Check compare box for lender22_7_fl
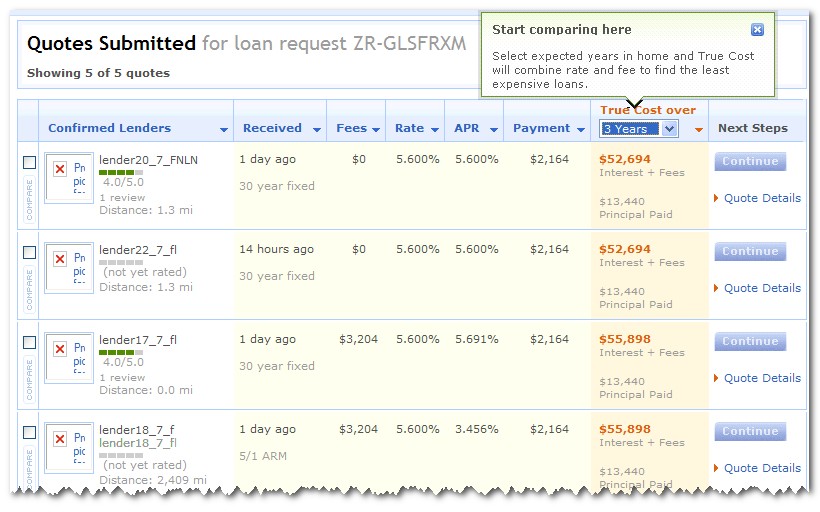The image size is (820, 512). tap(30, 252)
